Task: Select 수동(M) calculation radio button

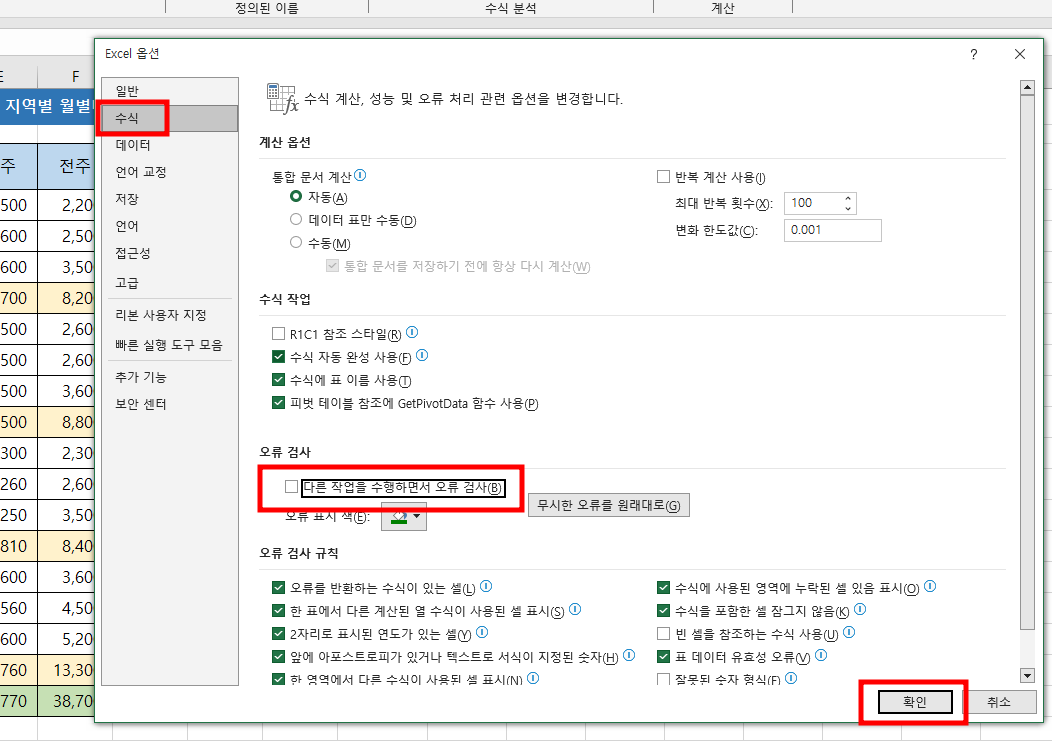Action: pos(296,242)
